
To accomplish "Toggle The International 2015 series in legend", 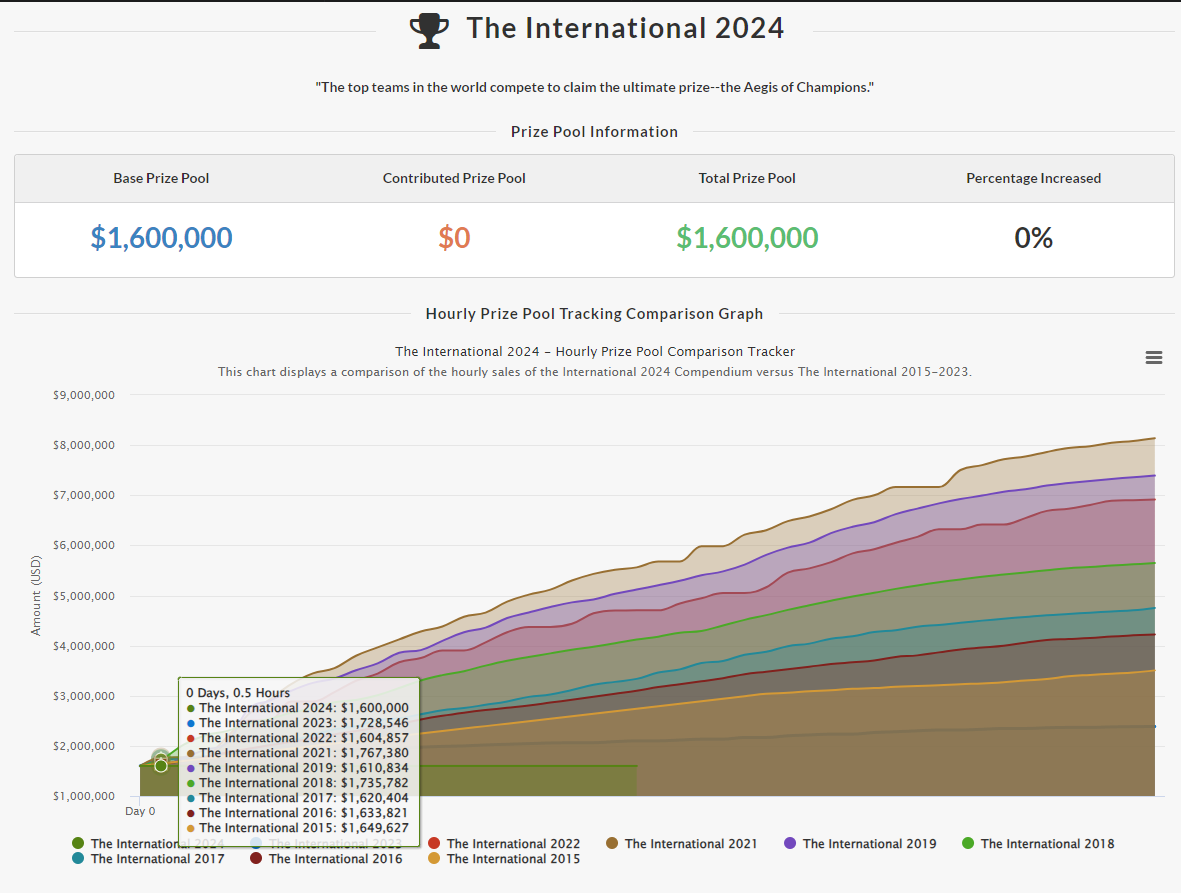I will click(x=504, y=858).
